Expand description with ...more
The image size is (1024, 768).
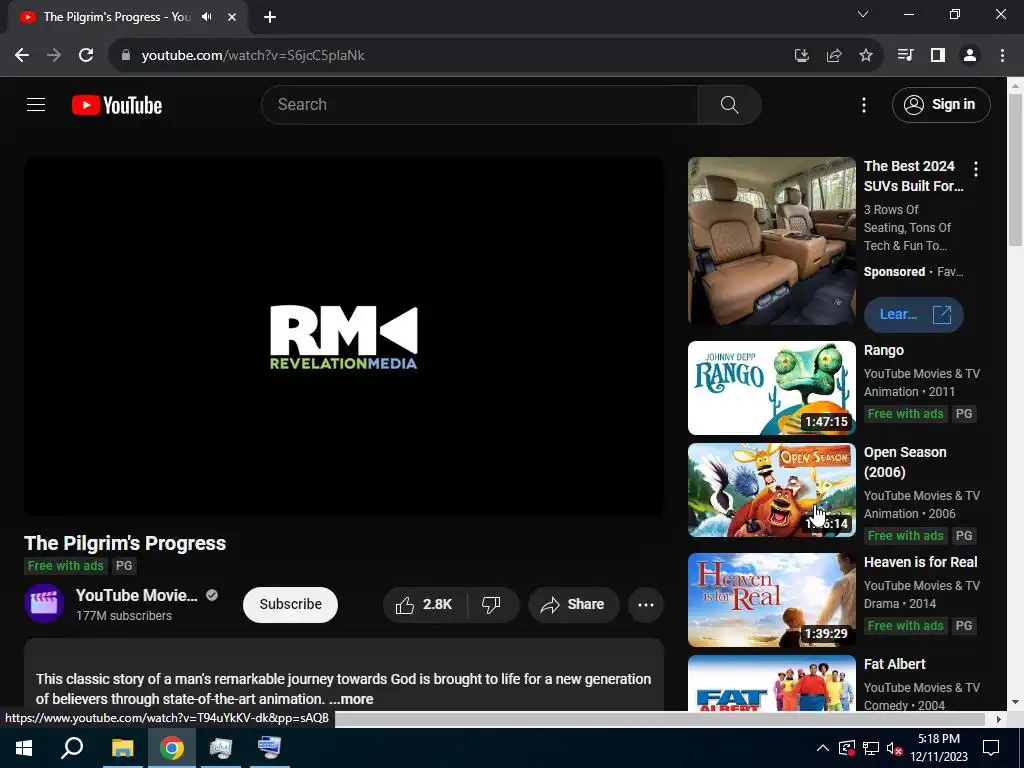pyautogui.click(x=351, y=699)
